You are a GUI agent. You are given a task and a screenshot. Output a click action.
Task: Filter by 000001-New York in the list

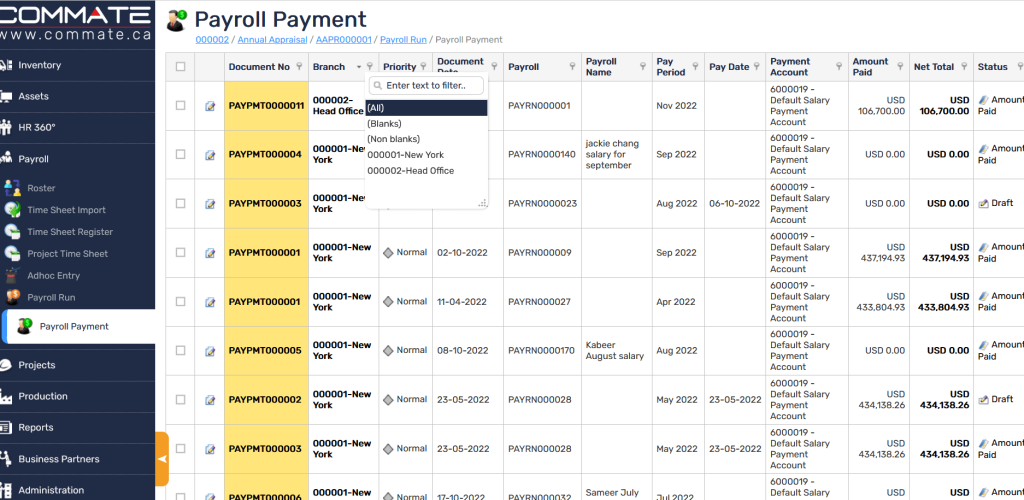tap(426, 155)
